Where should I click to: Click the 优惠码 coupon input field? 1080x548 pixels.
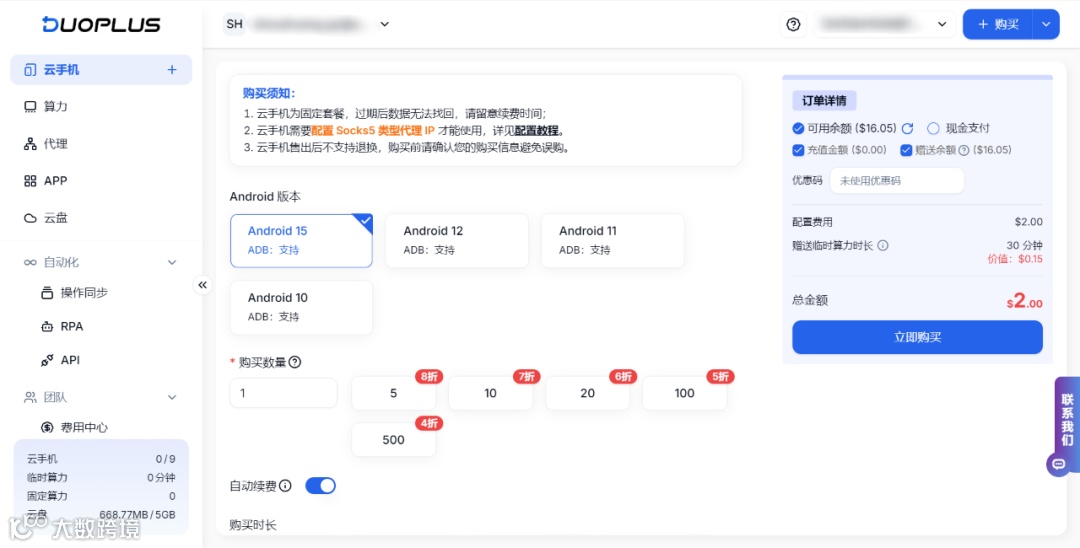[x=897, y=180]
